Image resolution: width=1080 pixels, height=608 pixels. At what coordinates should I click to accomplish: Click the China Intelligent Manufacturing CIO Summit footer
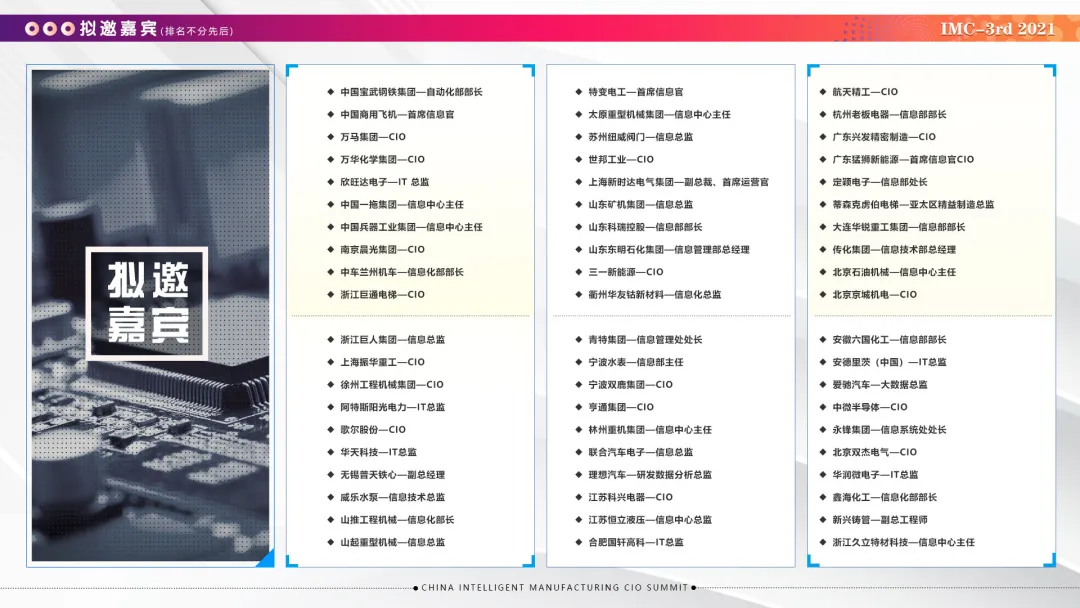(554, 587)
